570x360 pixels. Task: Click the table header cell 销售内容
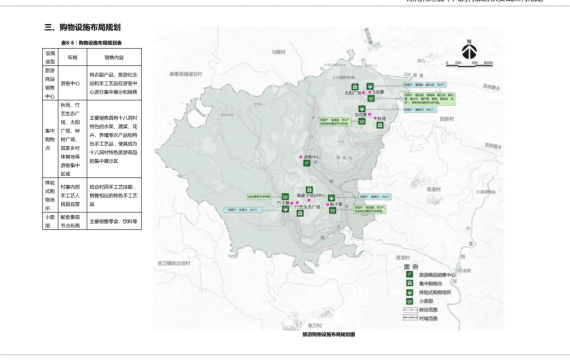pyautogui.click(x=114, y=57)
